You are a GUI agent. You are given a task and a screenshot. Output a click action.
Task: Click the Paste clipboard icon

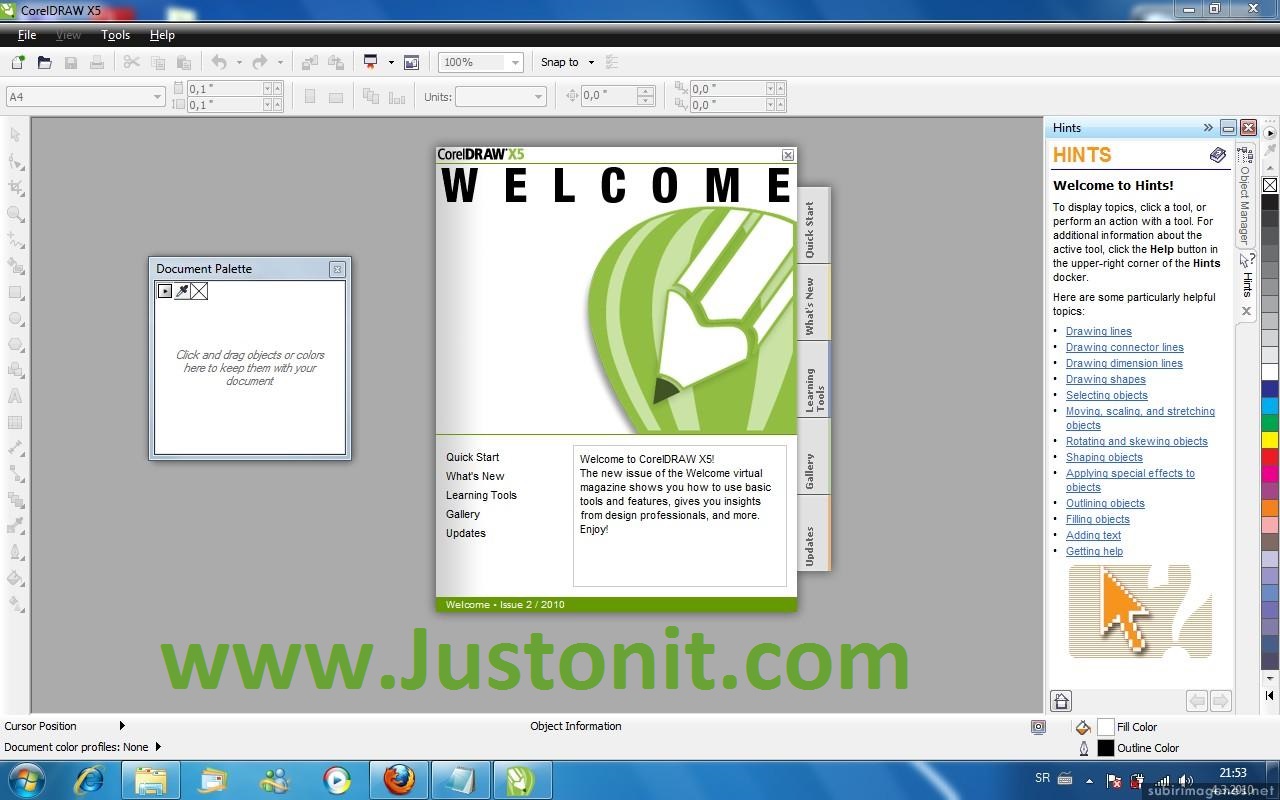(x=184, y=62)
